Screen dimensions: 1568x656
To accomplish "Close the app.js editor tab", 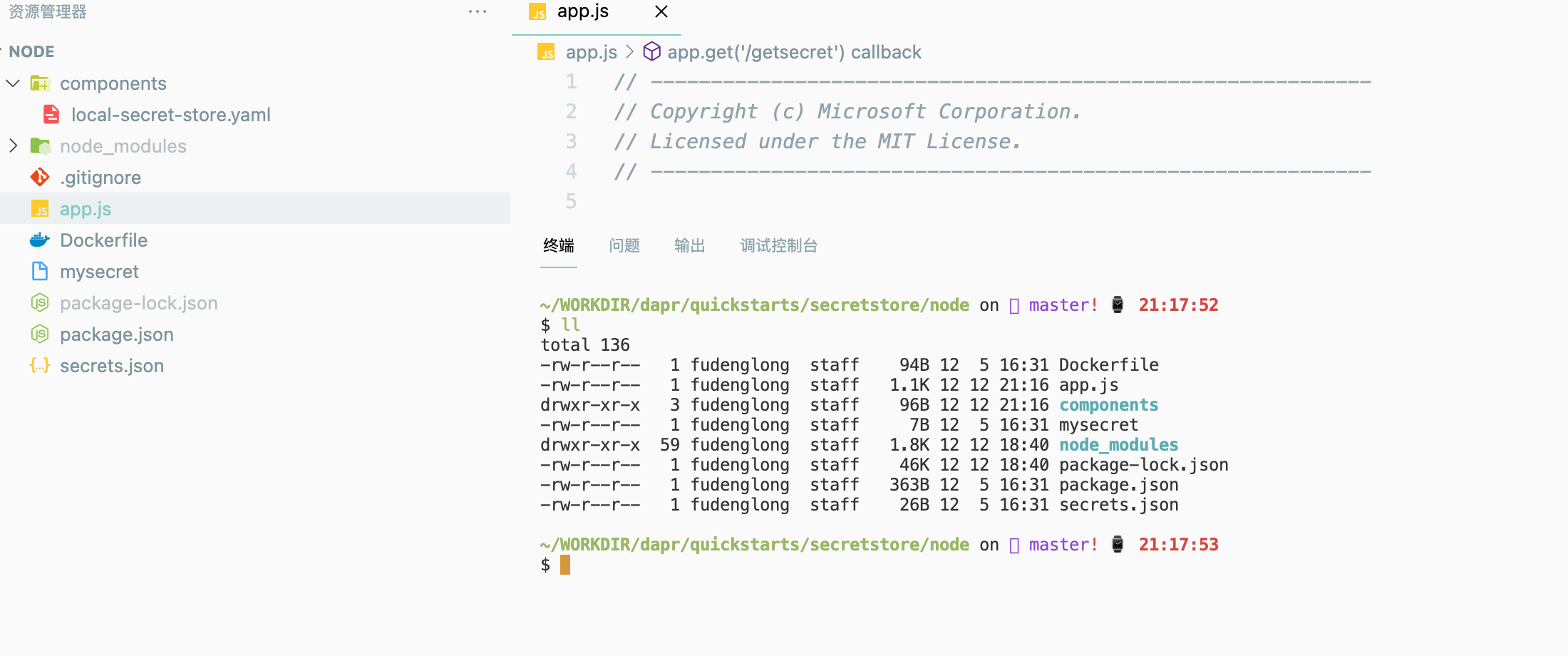I will (x=661, y=12).
